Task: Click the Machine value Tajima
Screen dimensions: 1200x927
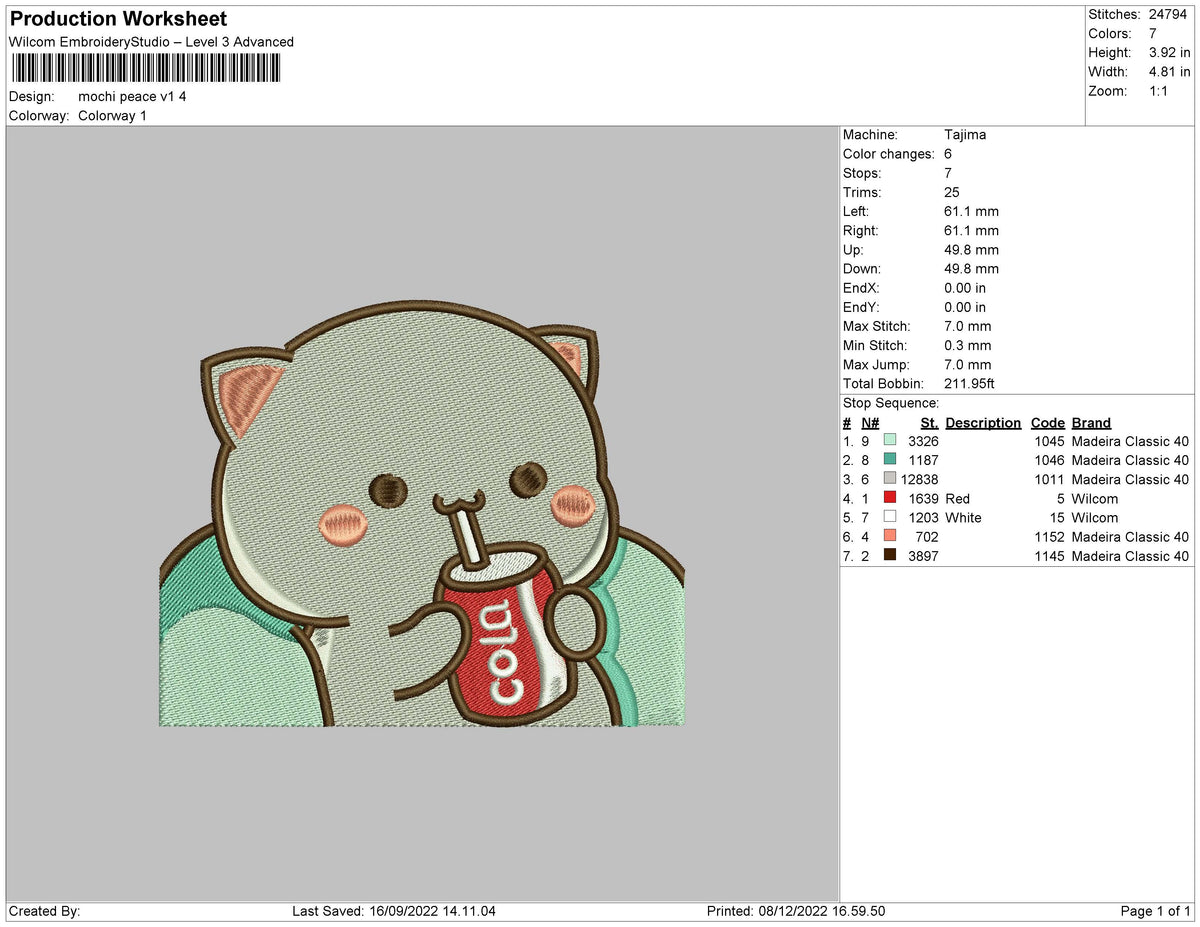Action: [965, 134]
